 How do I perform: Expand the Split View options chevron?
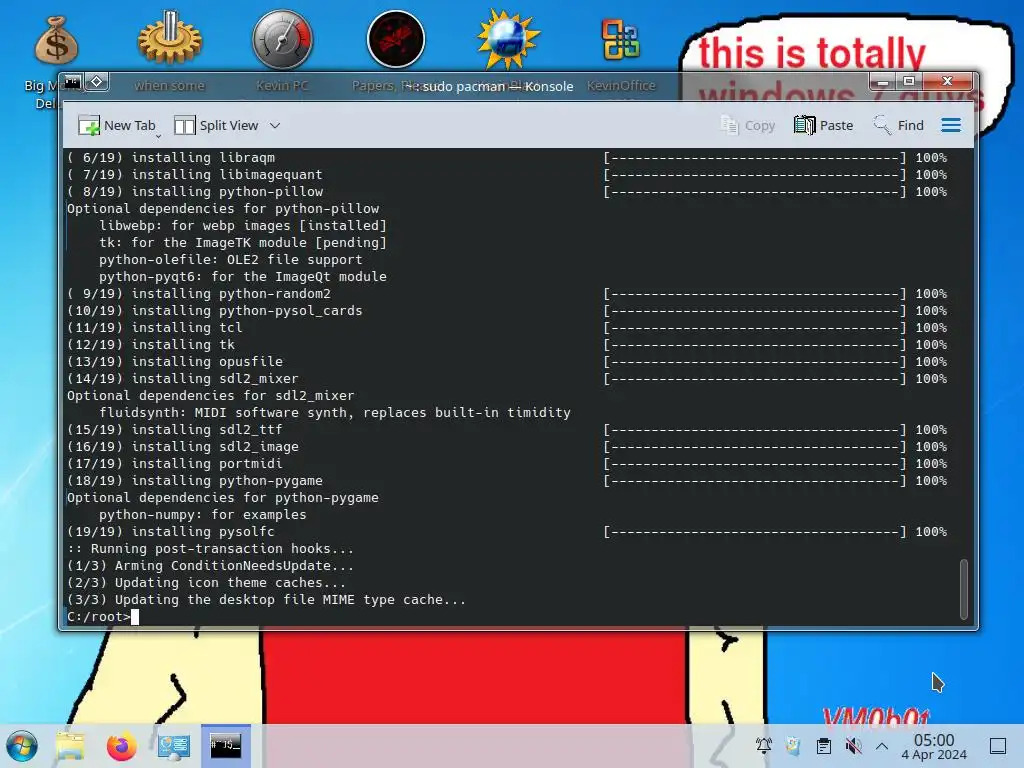click(x=275, y=125)
